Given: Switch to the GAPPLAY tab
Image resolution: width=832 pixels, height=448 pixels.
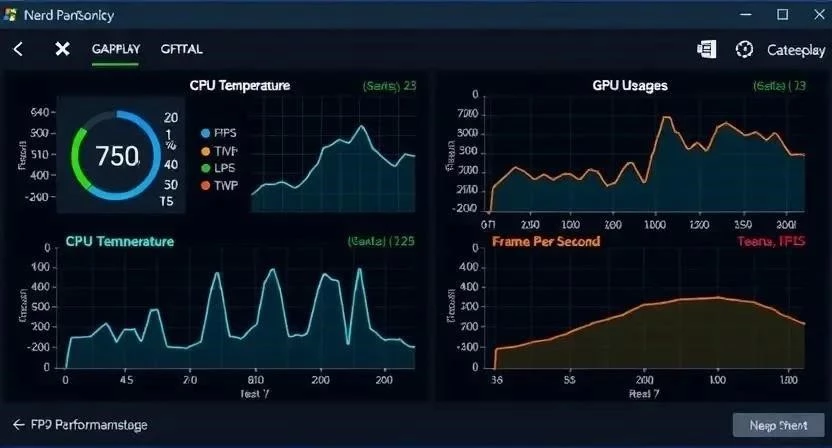Looking at the screenshot, I should [115, 49].
